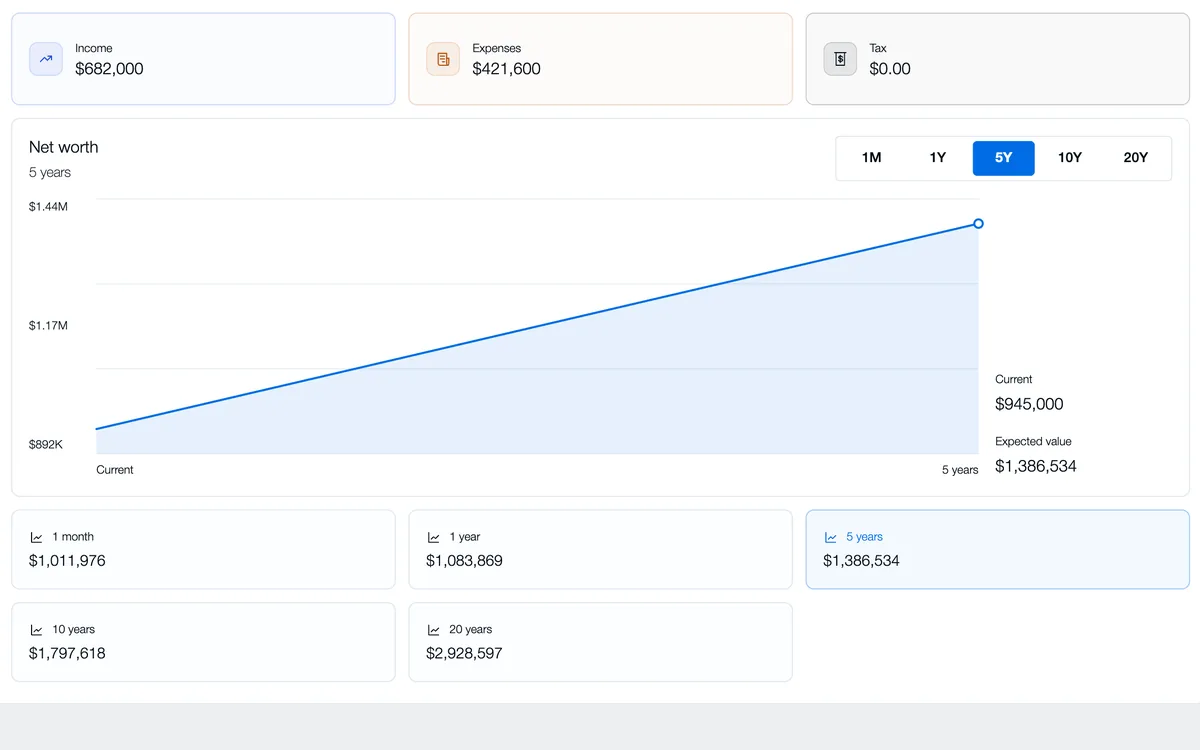Switch chart range to 20Y
Screen dimensions: 1200x750
click(1136, 158)
